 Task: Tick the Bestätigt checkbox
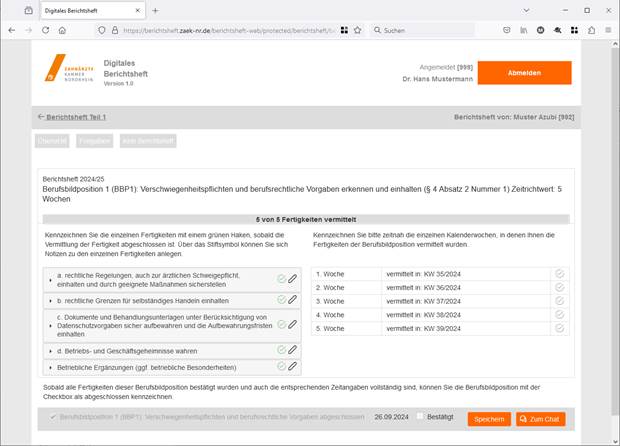tap(420, 416)
